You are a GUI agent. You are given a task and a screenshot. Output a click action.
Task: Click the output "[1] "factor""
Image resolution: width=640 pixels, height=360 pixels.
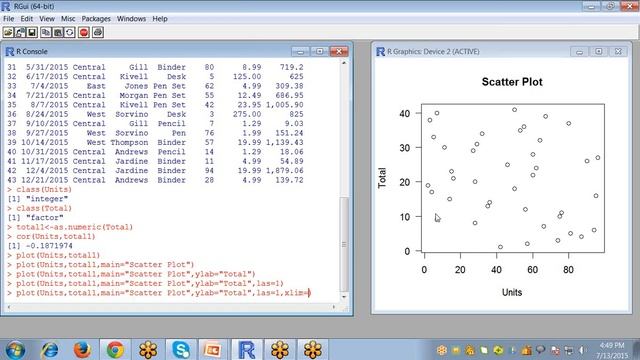(x=36, y=218)
